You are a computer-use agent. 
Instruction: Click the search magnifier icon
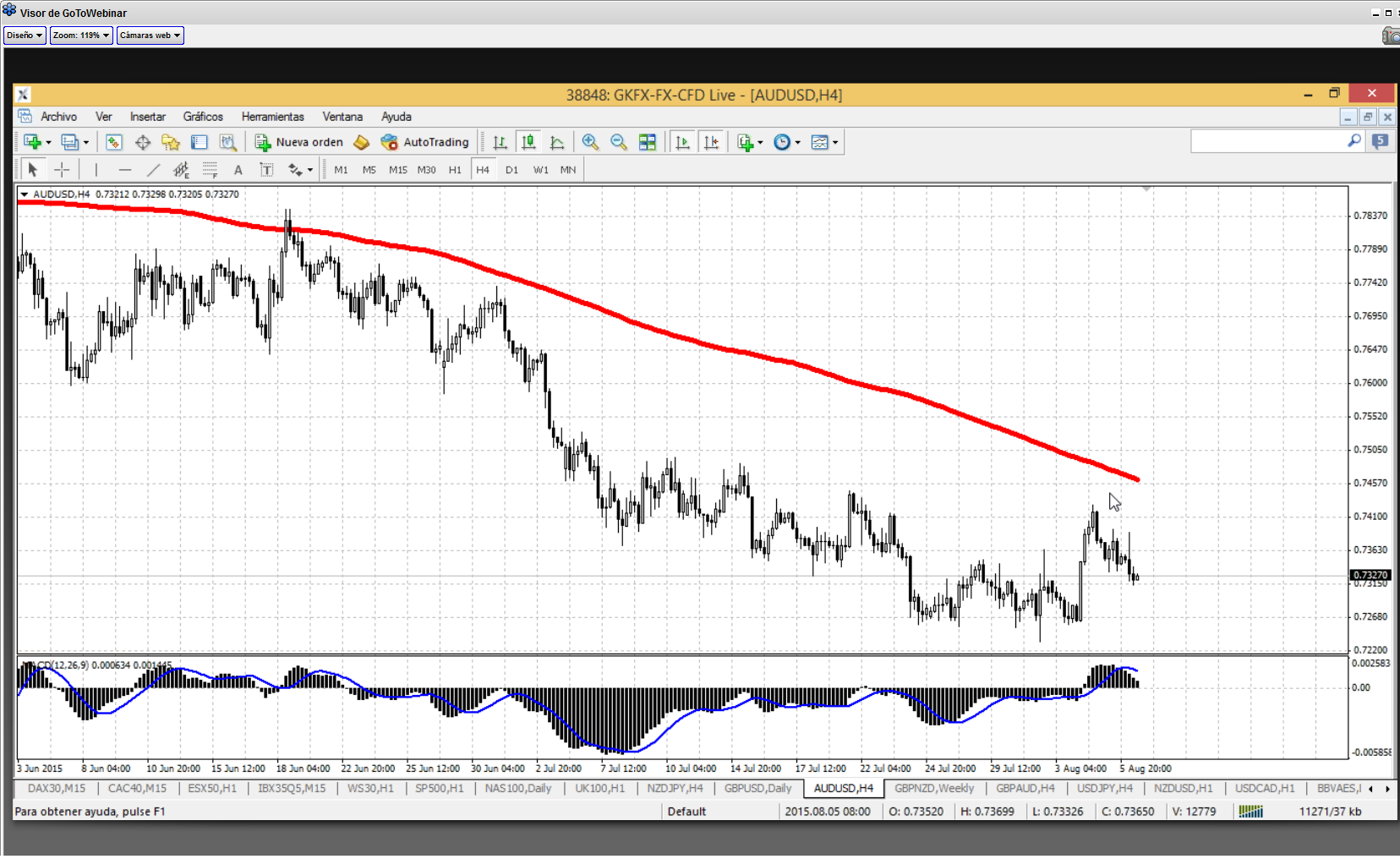[x=1354, y=141]
